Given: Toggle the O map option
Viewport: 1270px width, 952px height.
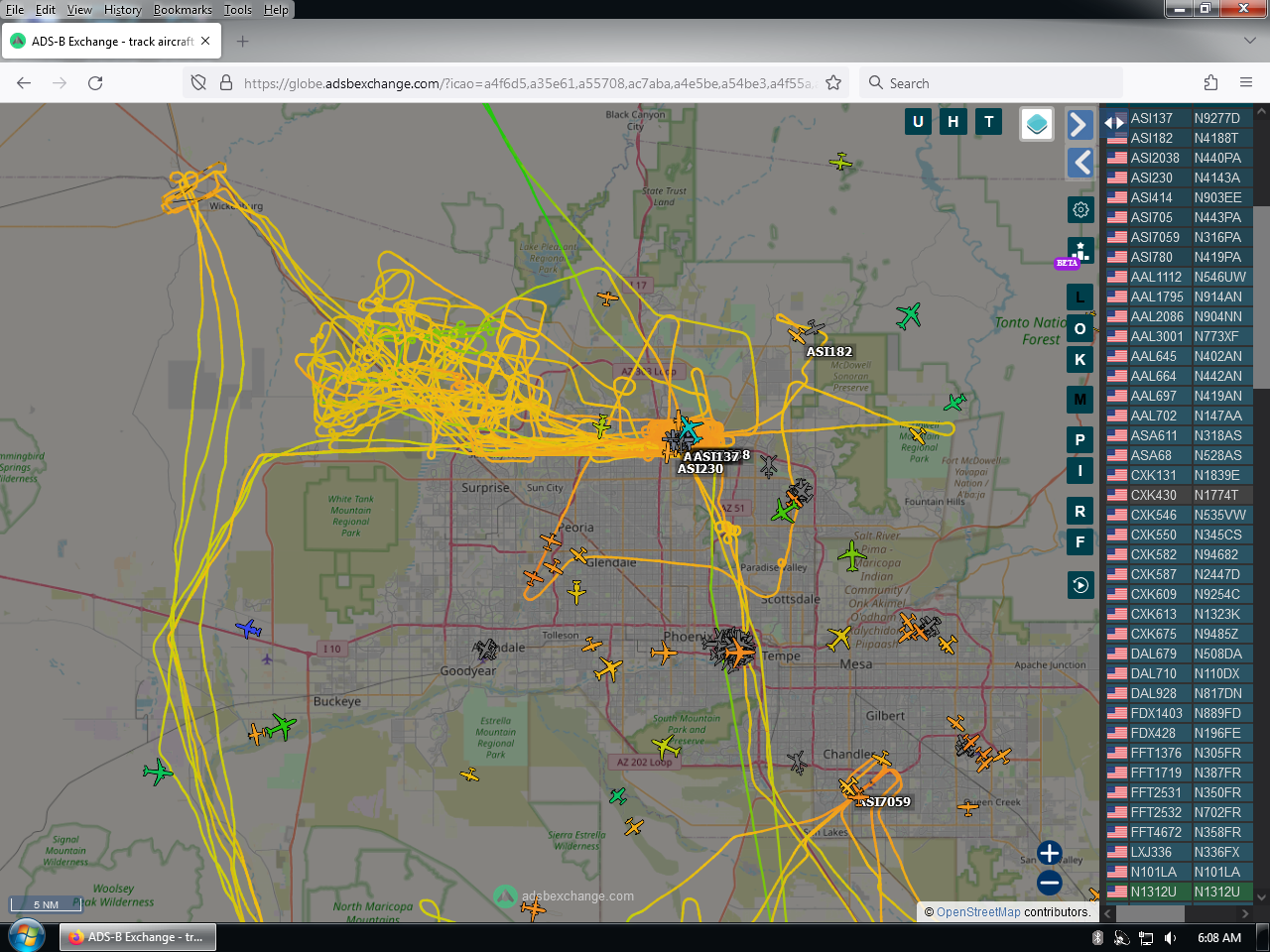Looking at the screenshot, I should 1080,328.
